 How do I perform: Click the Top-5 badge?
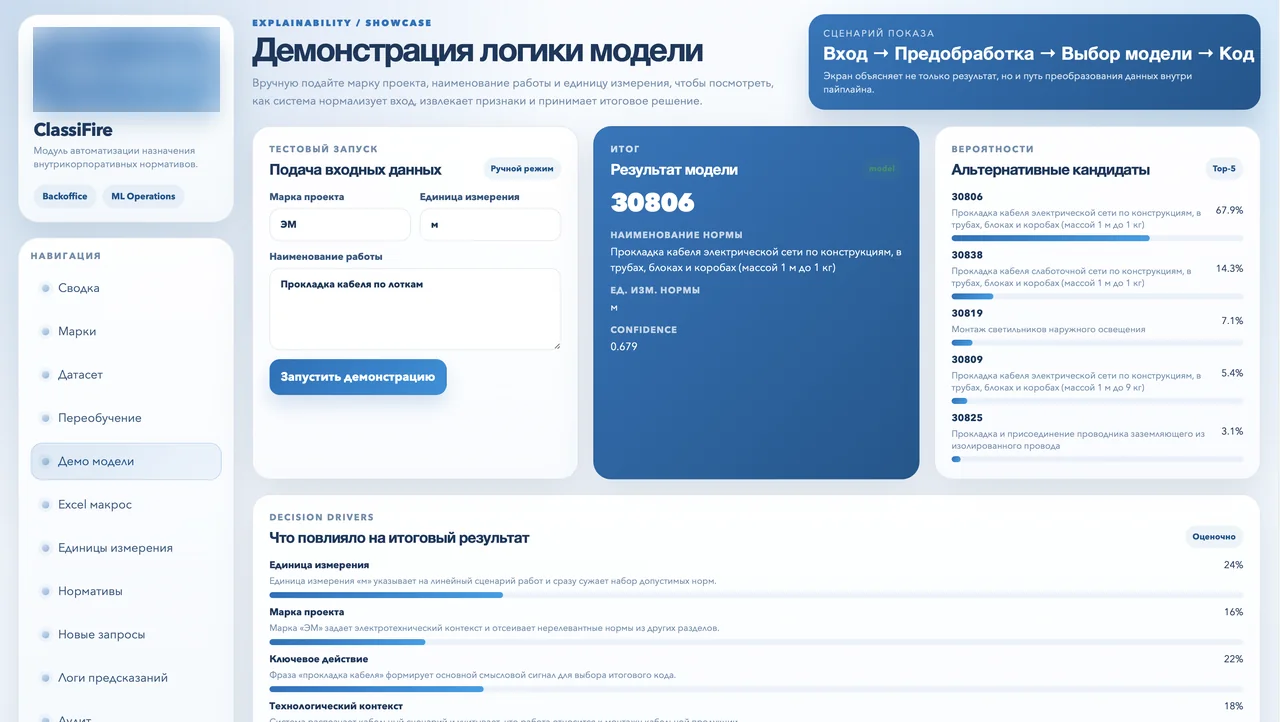pos(1224,169)
